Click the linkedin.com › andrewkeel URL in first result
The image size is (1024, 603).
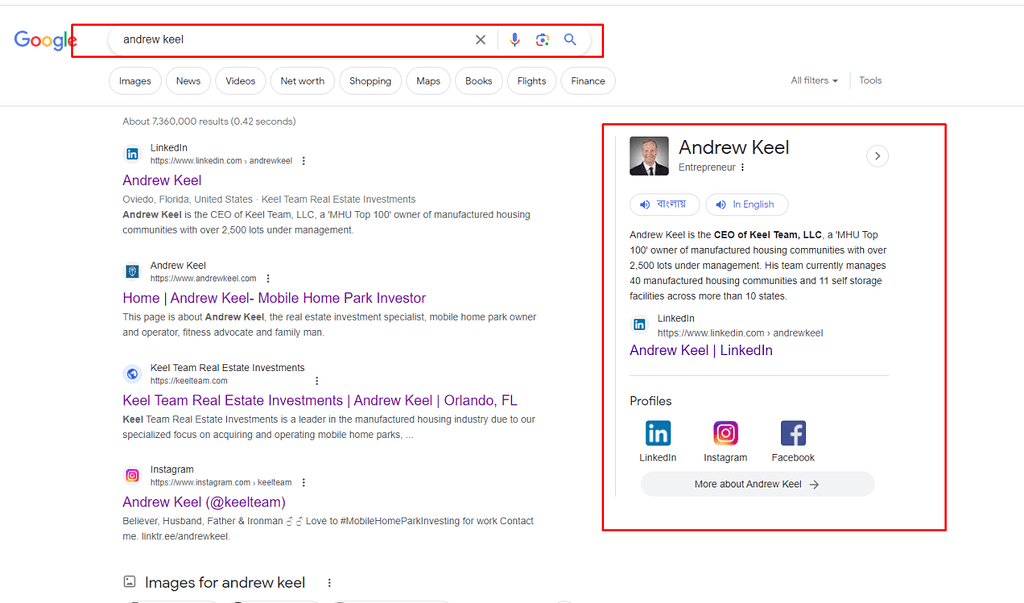coord(221,161)
